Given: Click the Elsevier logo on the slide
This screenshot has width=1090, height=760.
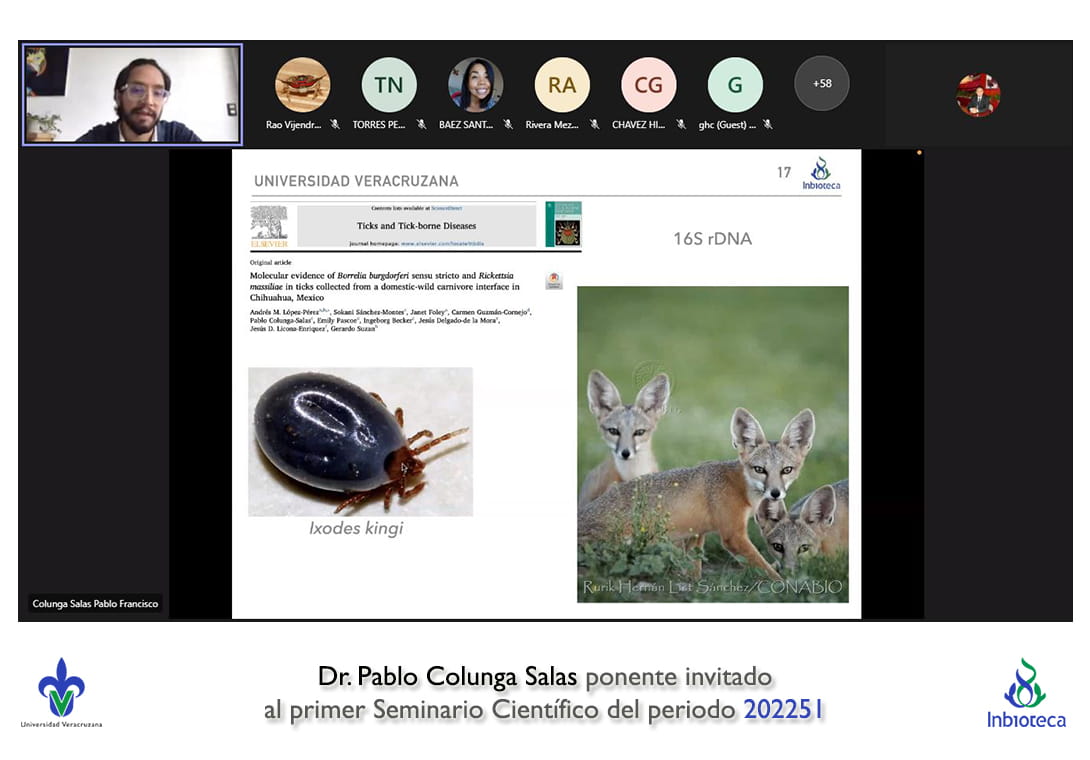Looking at the screenshot, I should (268, 226).
